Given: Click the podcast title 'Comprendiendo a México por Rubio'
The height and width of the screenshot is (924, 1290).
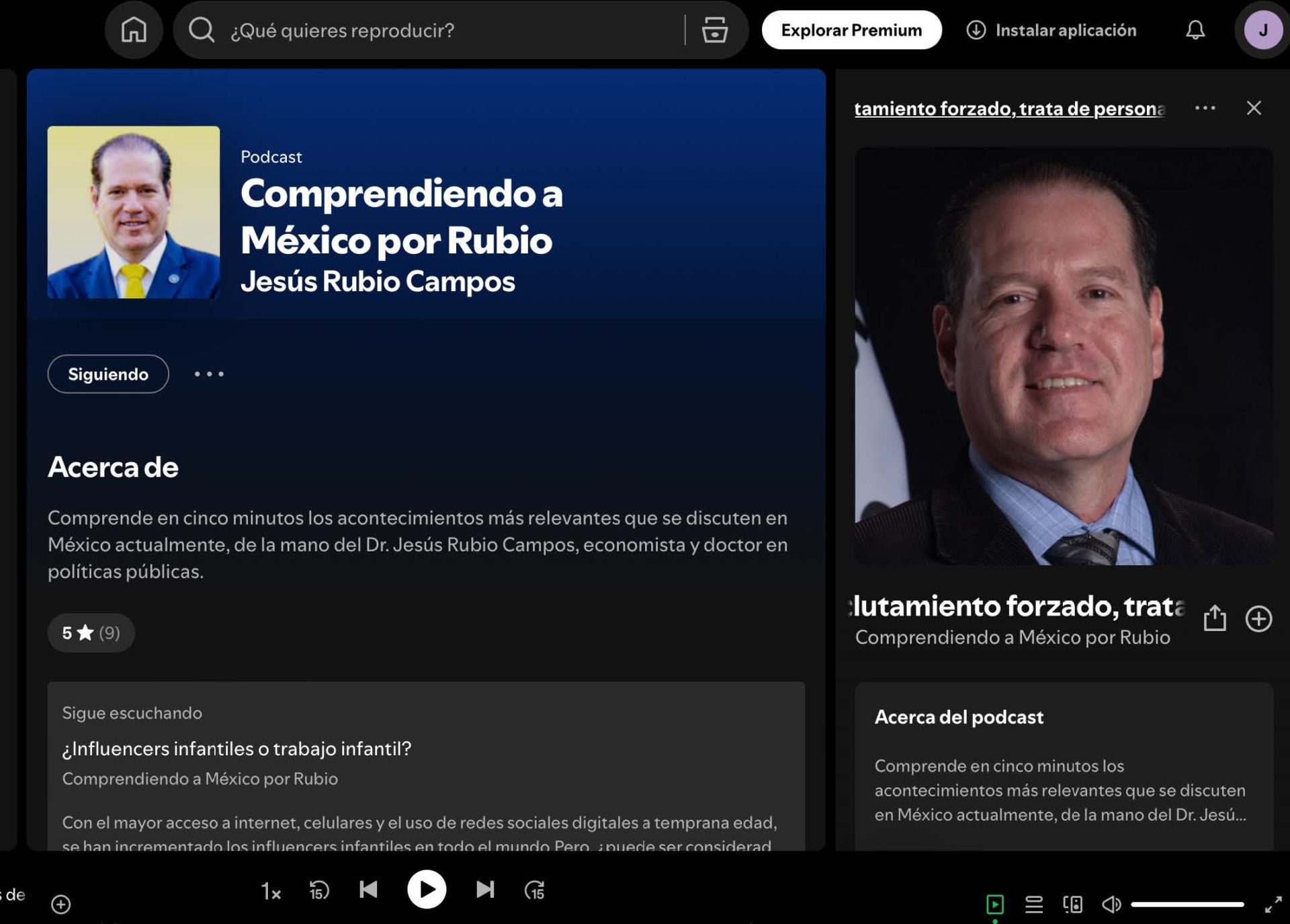Looking at the screenshot, I should (x=402, y=216).
